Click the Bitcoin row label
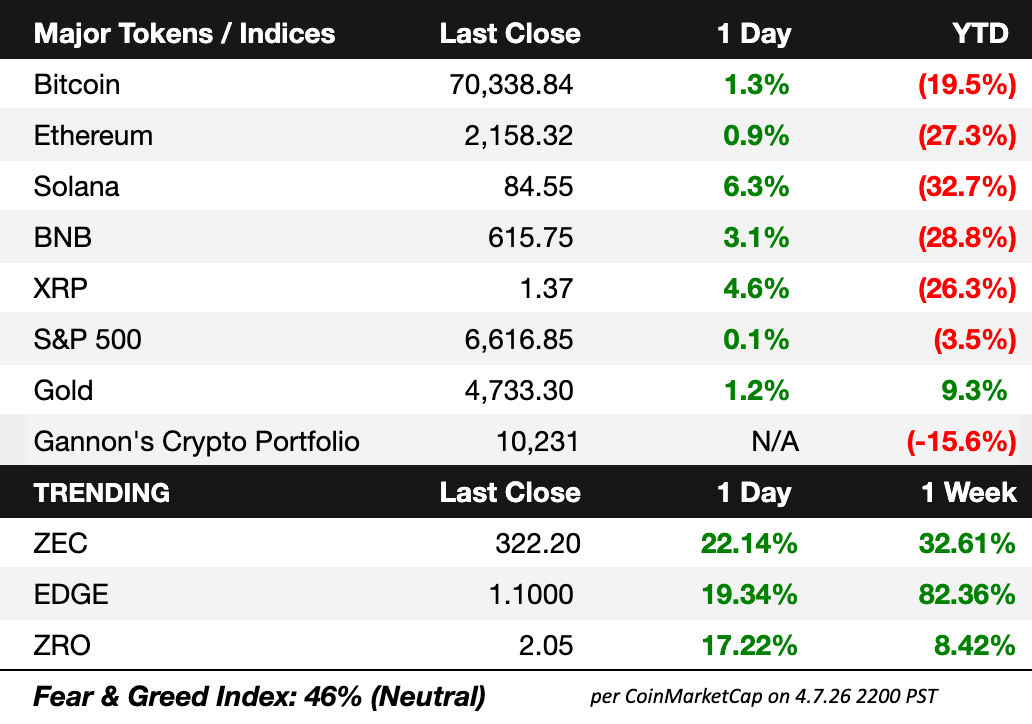The image size is (1032, 724). point(77,85)
